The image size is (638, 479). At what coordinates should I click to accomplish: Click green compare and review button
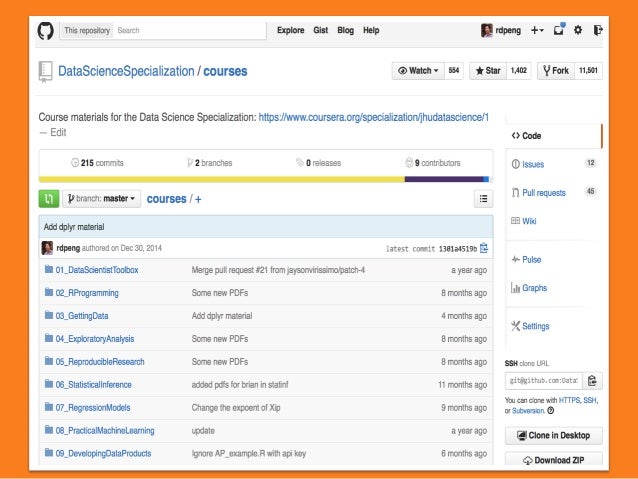tap(49, 199)
